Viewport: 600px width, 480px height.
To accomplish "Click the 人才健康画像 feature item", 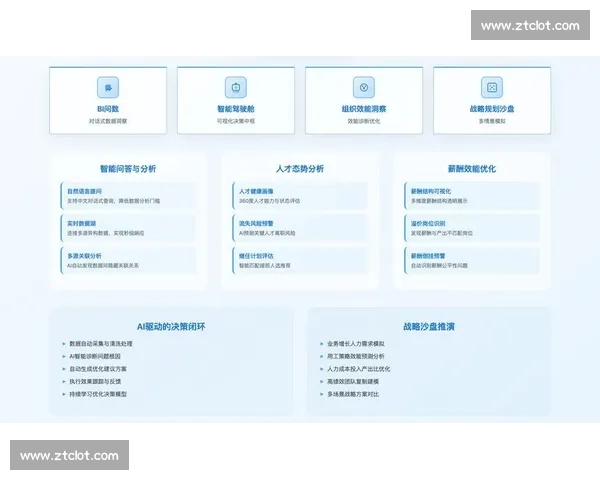I will point(300,196).
